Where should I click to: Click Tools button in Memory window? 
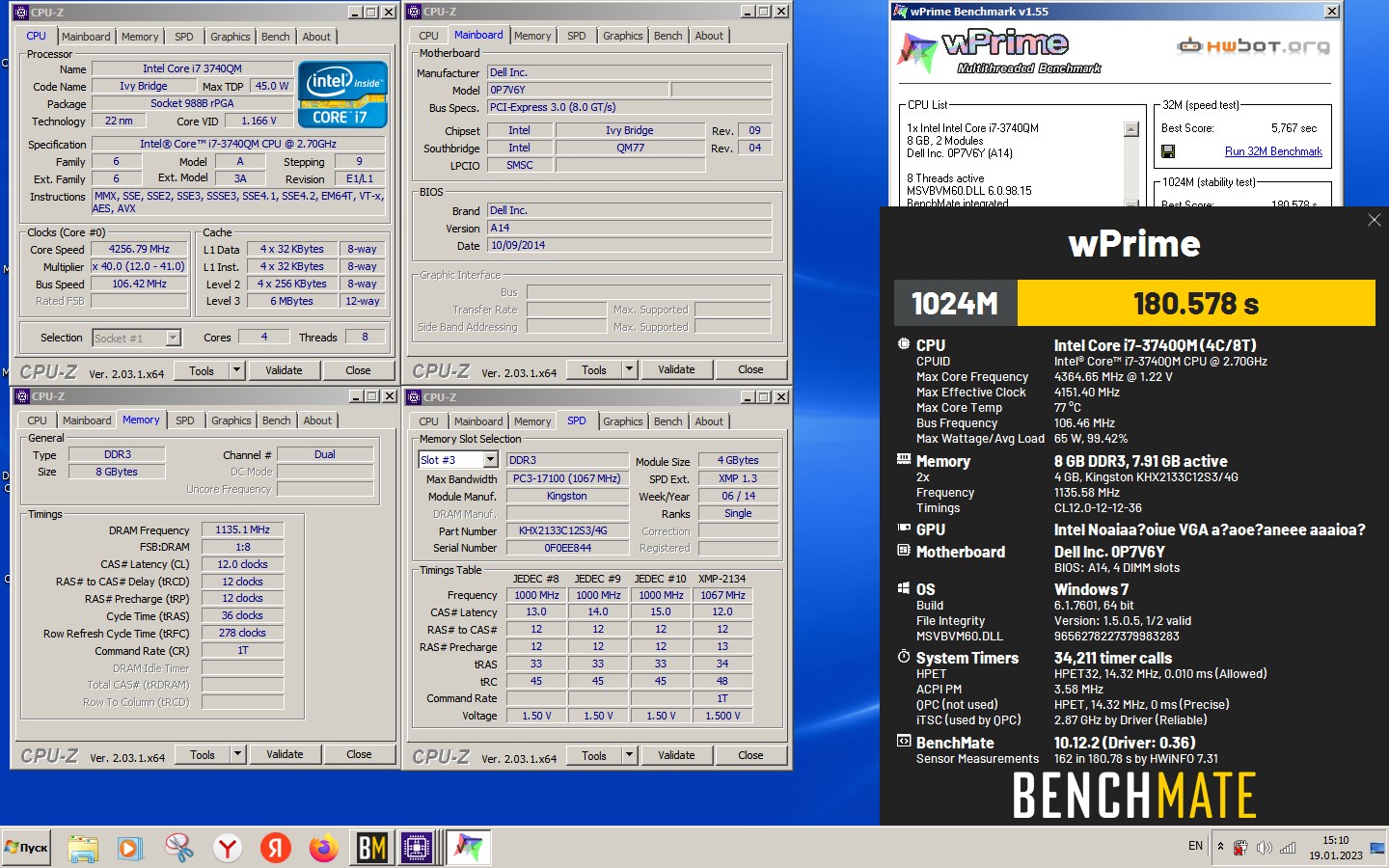click(203, 755)
